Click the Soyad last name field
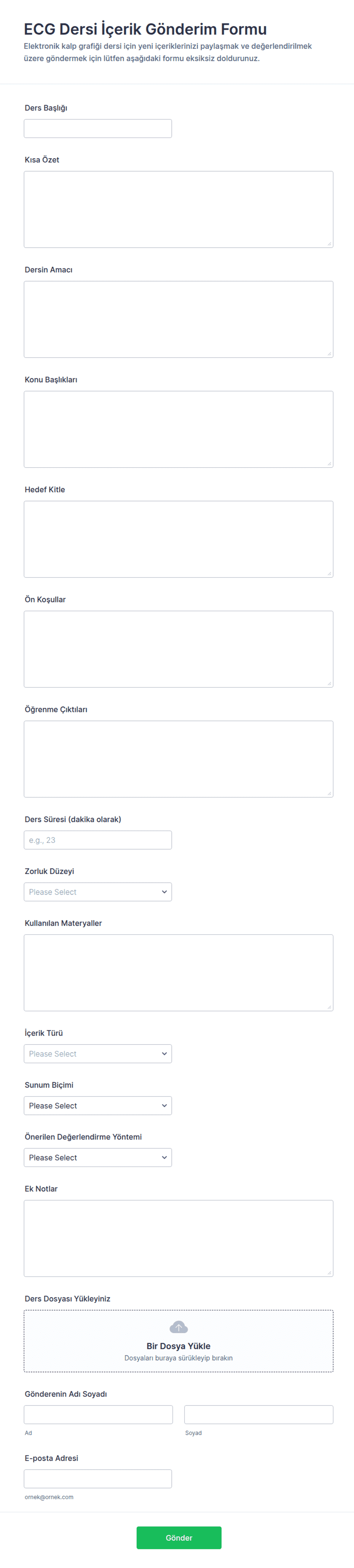 click(259, 1415)
